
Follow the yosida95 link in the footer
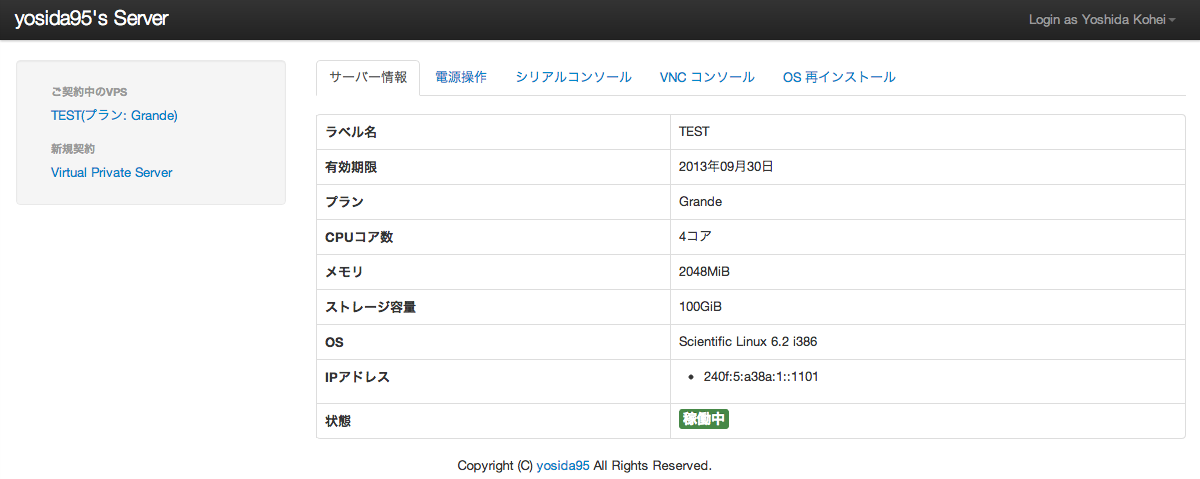click(563, 466)
